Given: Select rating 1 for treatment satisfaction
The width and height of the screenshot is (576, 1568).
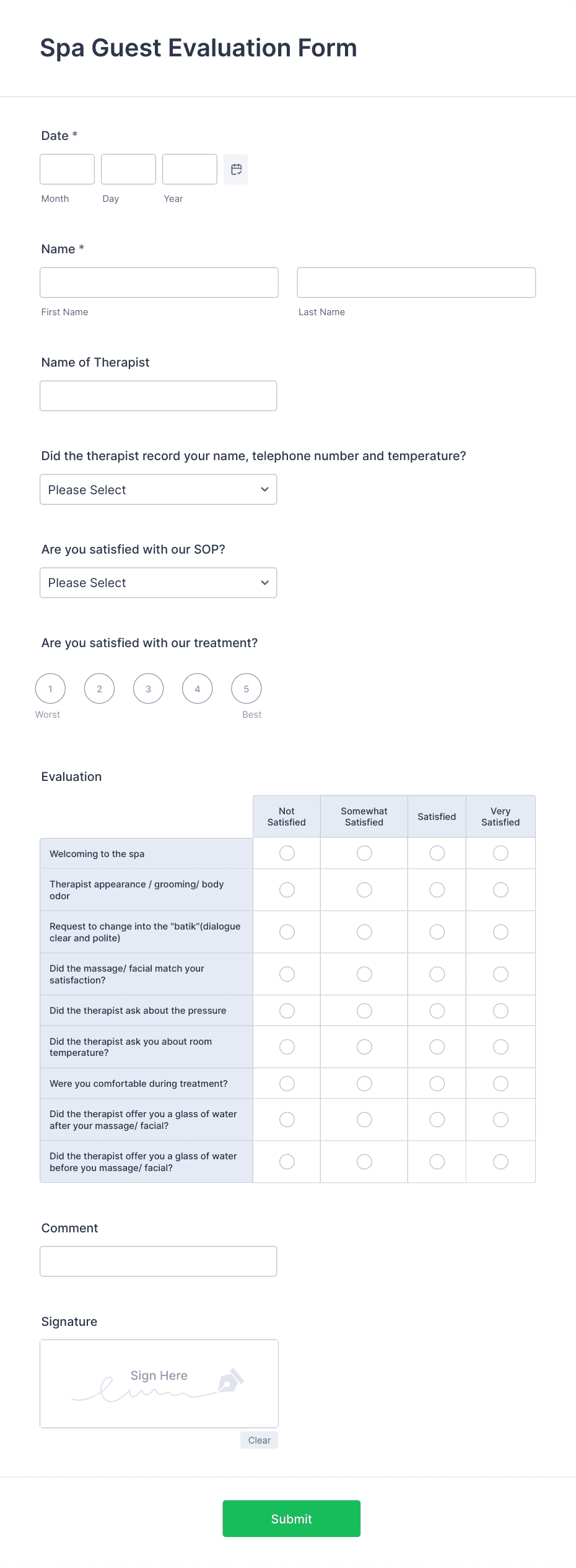Looking at the screenshot, I should 50,689.
